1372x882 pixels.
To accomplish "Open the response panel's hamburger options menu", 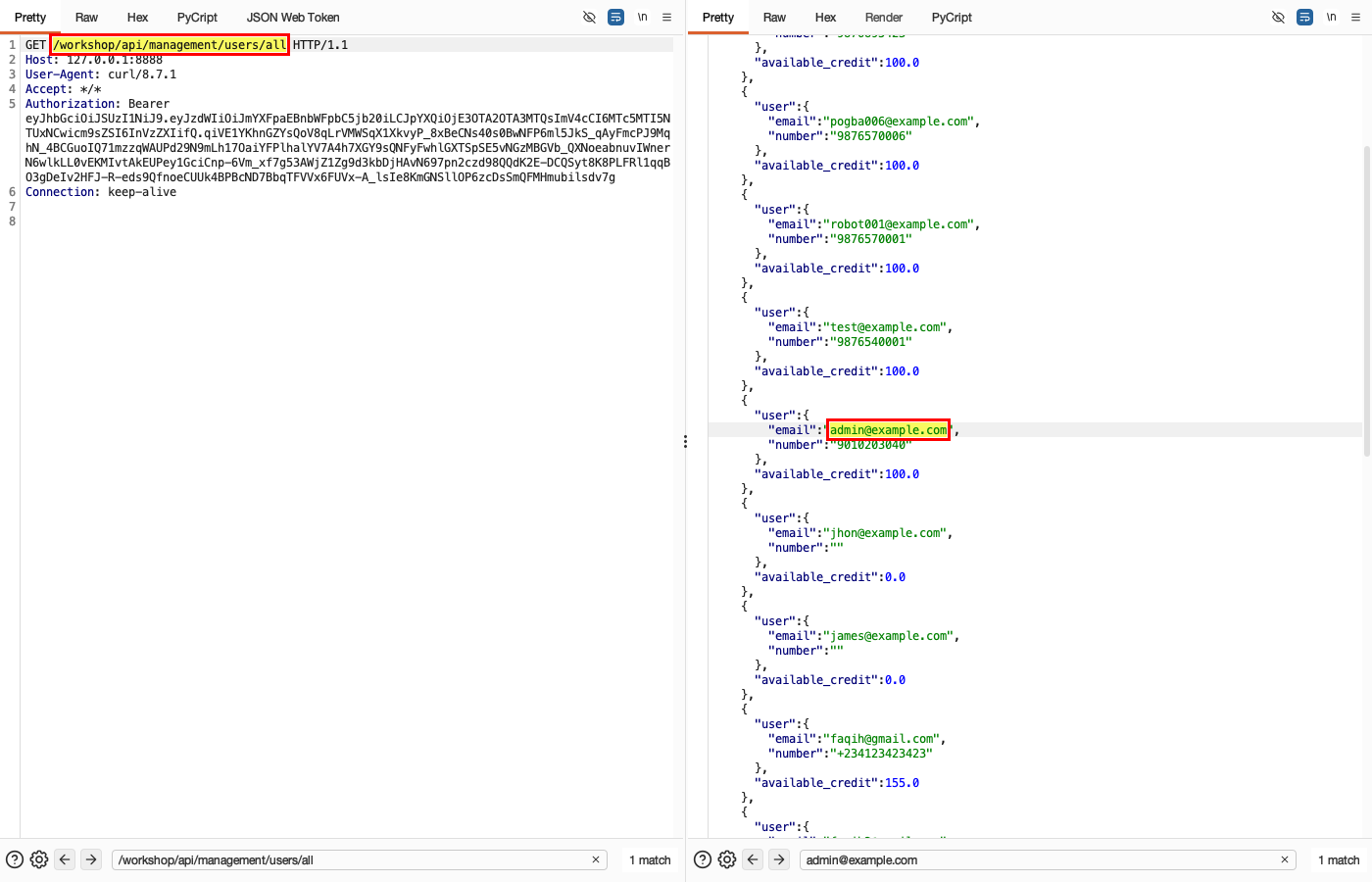I will [x=1356, y=18].
